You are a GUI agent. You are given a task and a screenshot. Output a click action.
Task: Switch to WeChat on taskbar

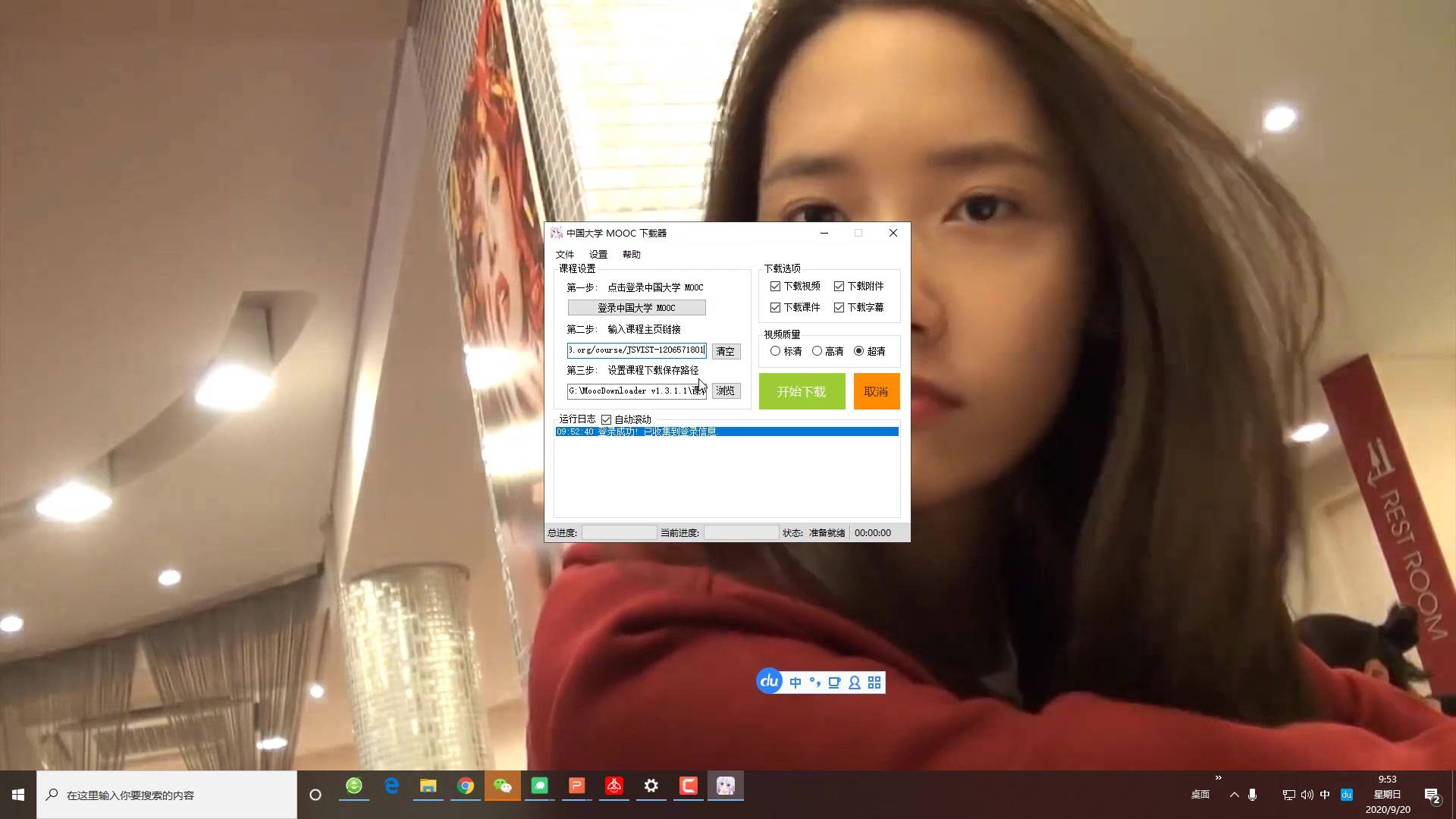[503, 786]
